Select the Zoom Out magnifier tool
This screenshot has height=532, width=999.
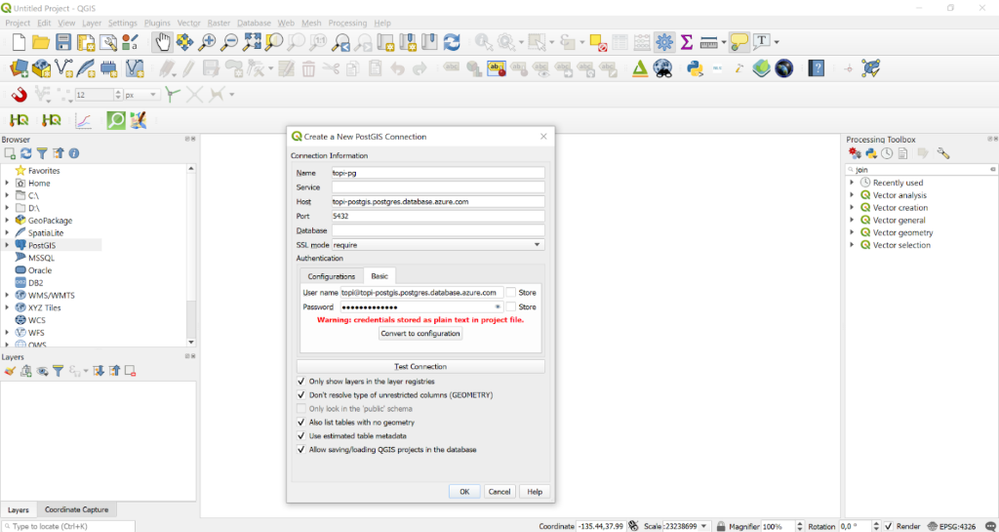229,43
